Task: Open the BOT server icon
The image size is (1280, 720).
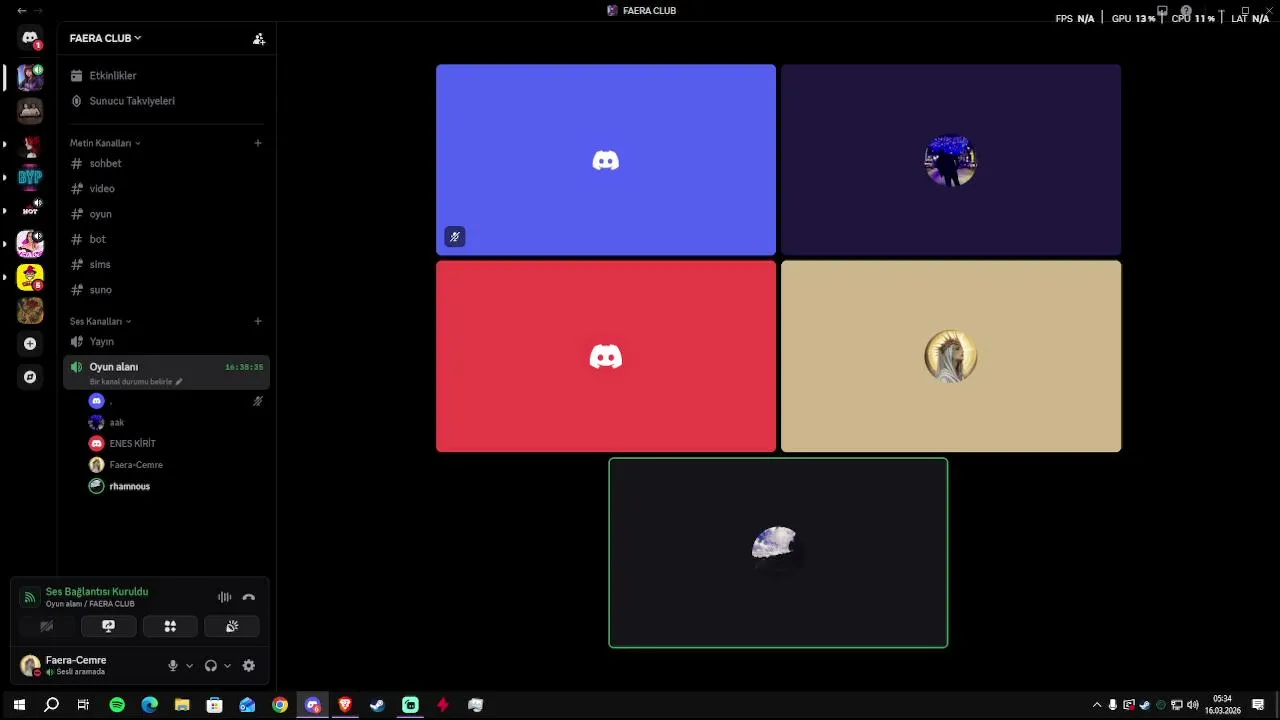Action: click(30, 209)
